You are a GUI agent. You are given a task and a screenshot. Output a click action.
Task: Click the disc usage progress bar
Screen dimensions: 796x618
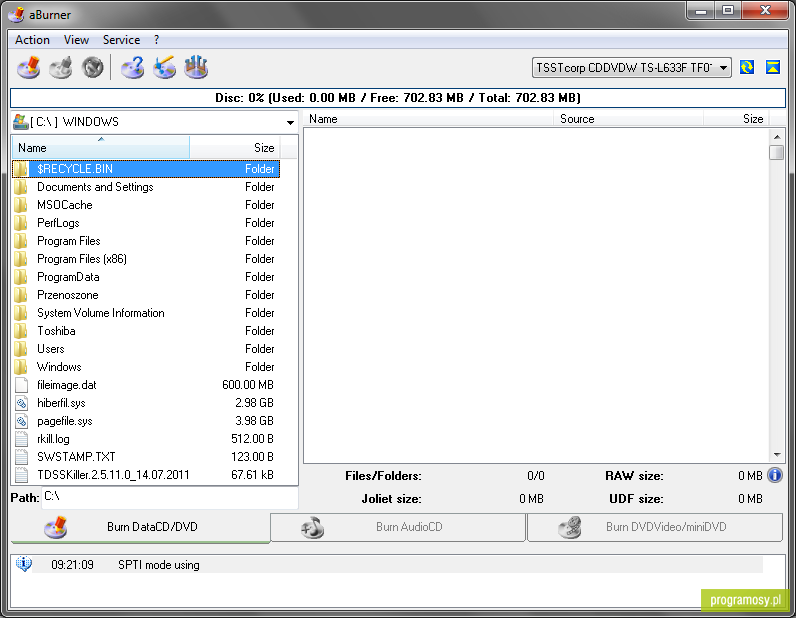pyautogui.click(x=398, y=97)
